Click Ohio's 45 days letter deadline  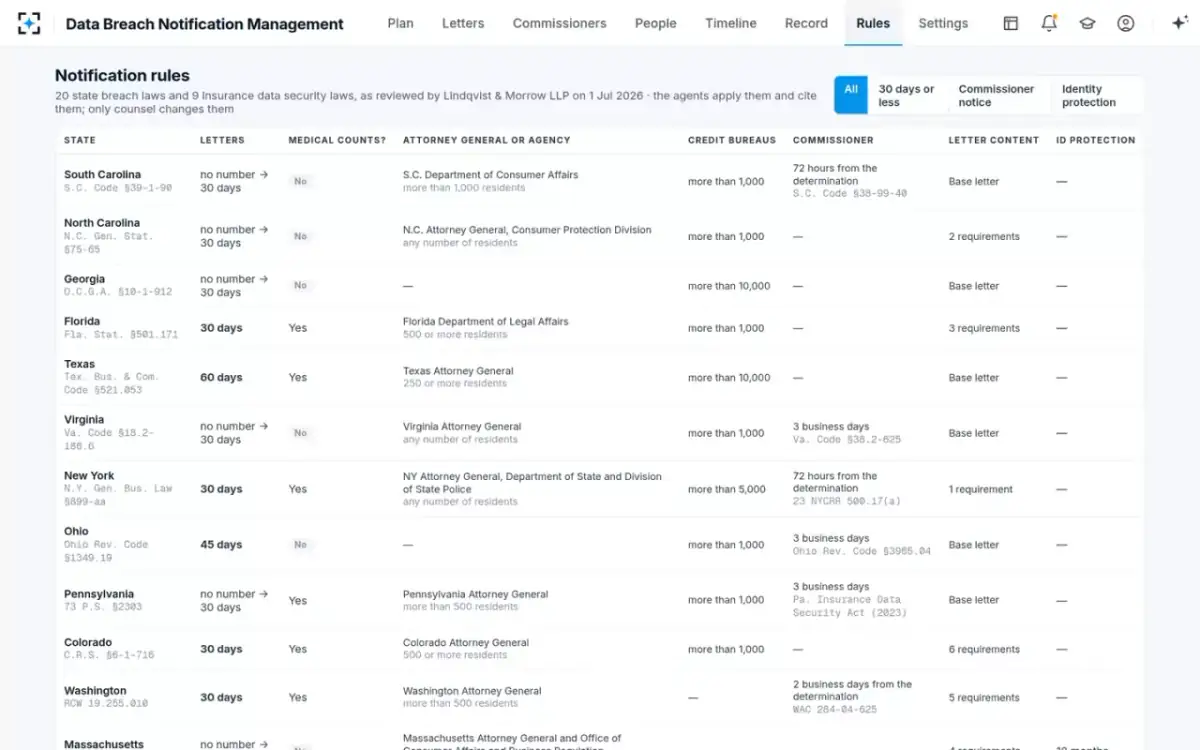221,545
